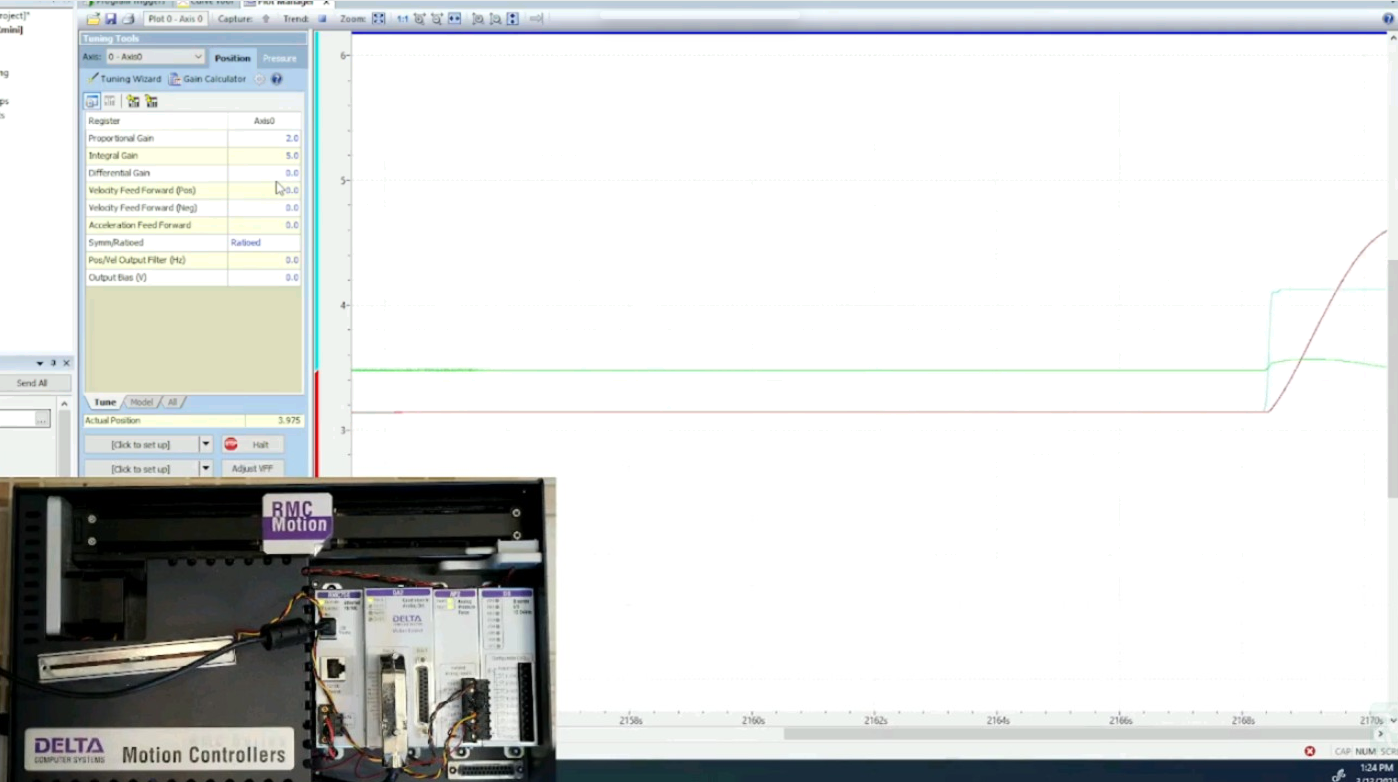Click the ellipsis browse button in command field
The width and height of the screenshot is (1398, 782).
42,420
